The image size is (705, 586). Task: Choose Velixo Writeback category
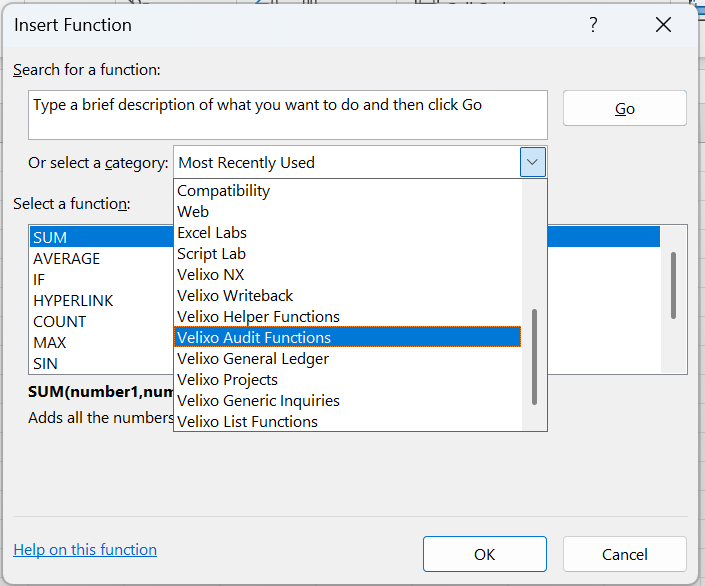pos(235,295)
